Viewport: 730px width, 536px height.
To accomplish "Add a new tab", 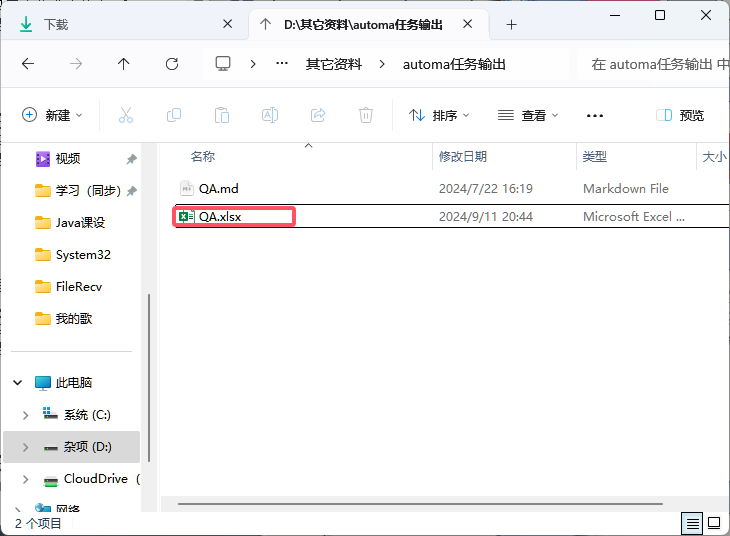I will pos(511,25).
